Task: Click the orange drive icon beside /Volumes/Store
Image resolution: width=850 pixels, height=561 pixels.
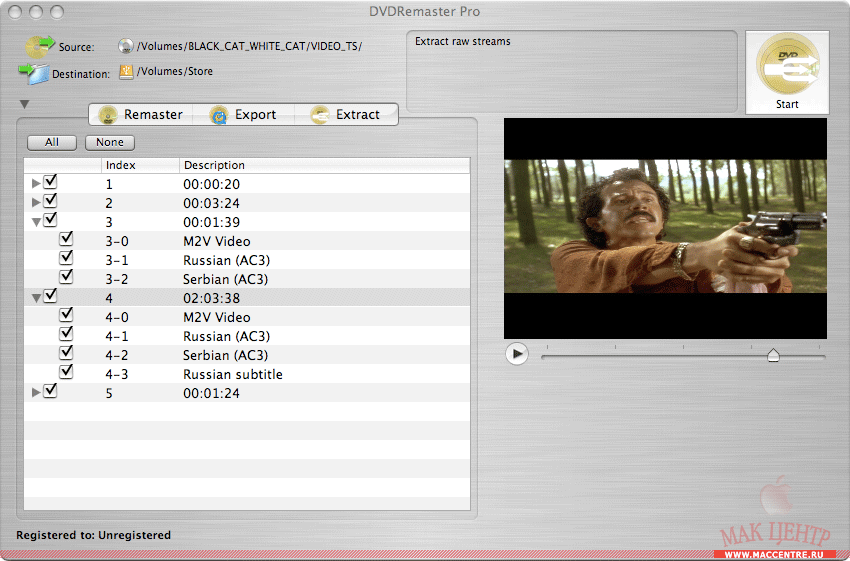Action: pos(126,72)
